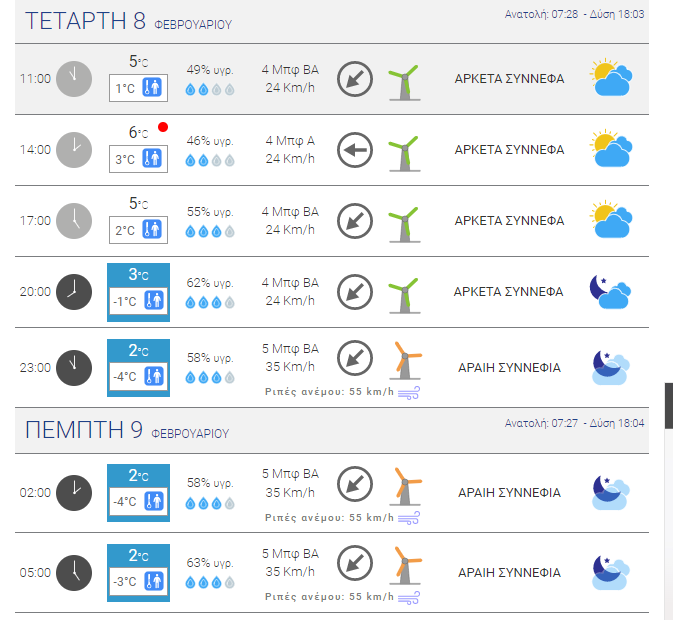Click the ΑΡΚΕΤΑ ΣΥΝΝΕΦΑ label at 14:00
673x620 pixels.
click(x=509, y=150)
